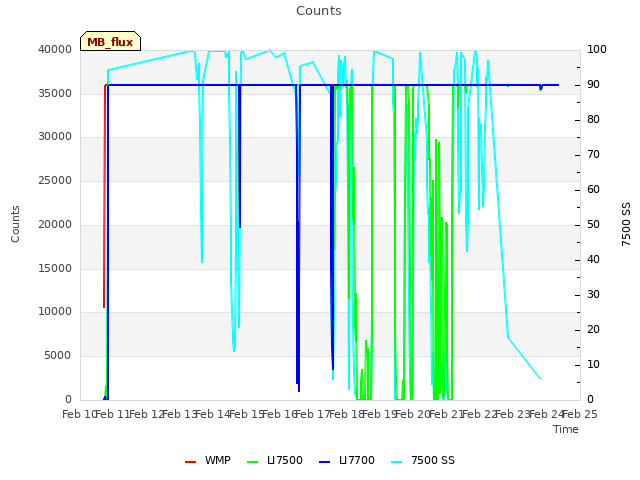Click the 20000 y-axis tick label
The image size is (640, 480).
(55, 224)
